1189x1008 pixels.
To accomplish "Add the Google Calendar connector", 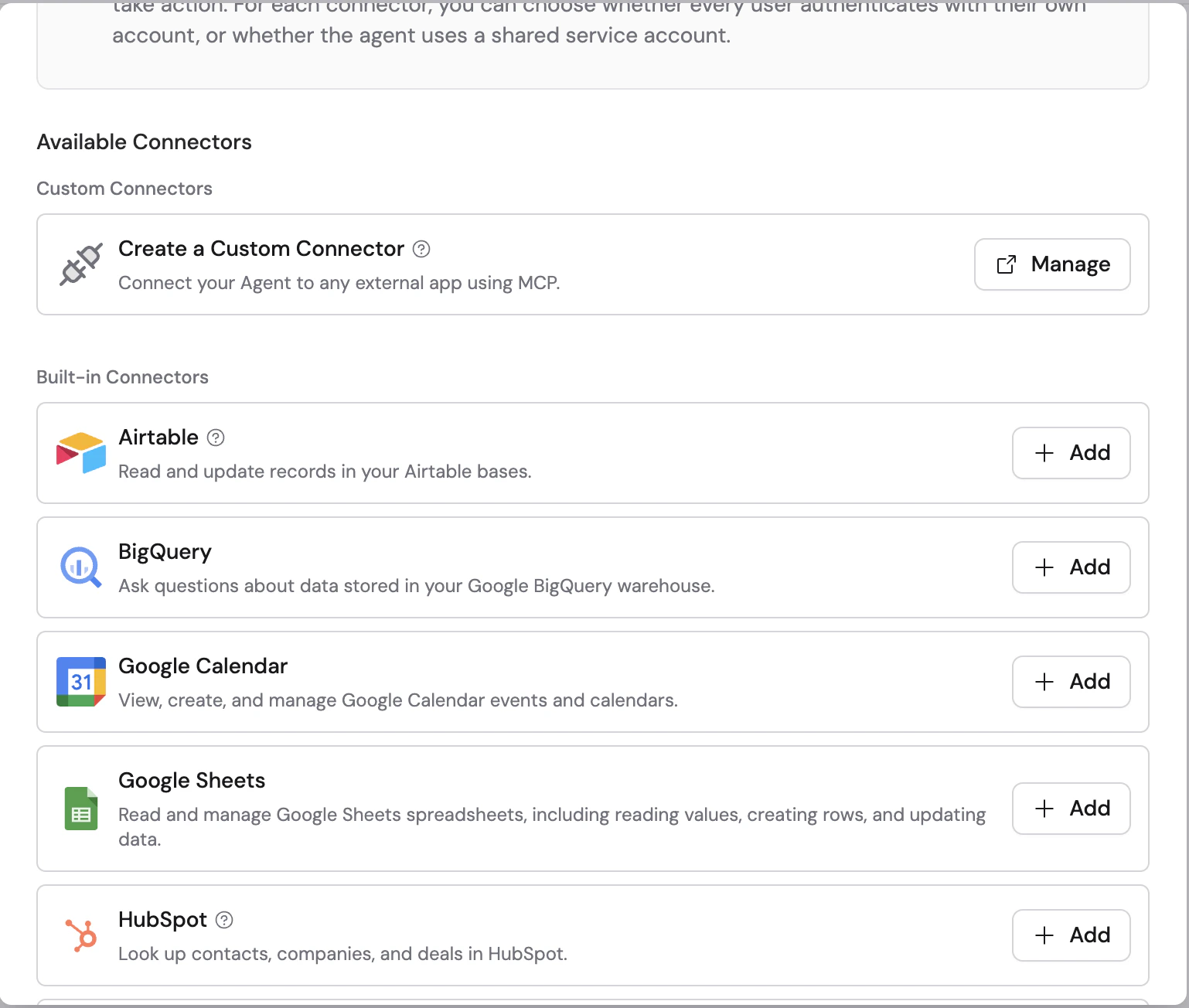I will 1071,682.
